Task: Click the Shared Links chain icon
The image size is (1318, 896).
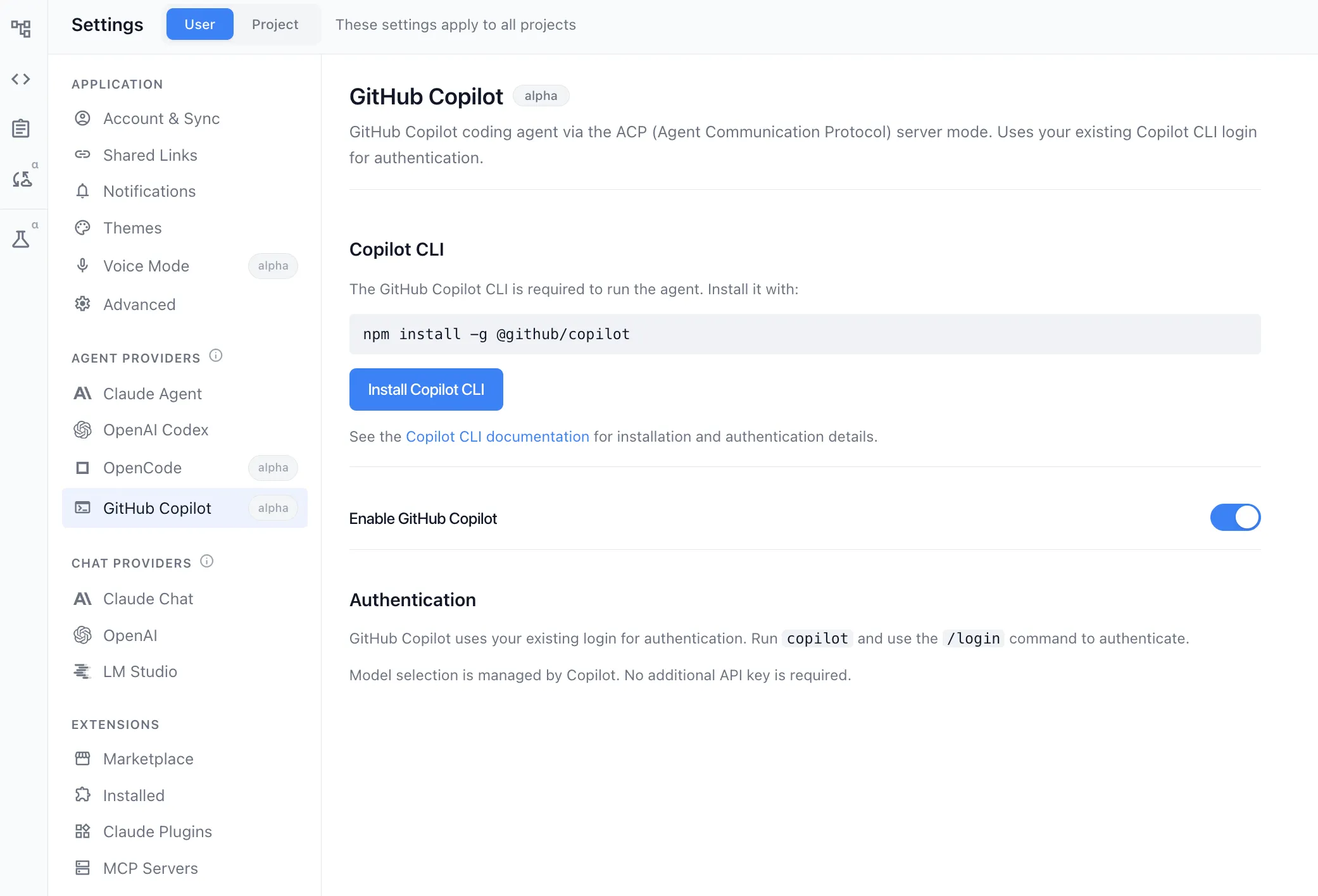Action: pos(83,155)
